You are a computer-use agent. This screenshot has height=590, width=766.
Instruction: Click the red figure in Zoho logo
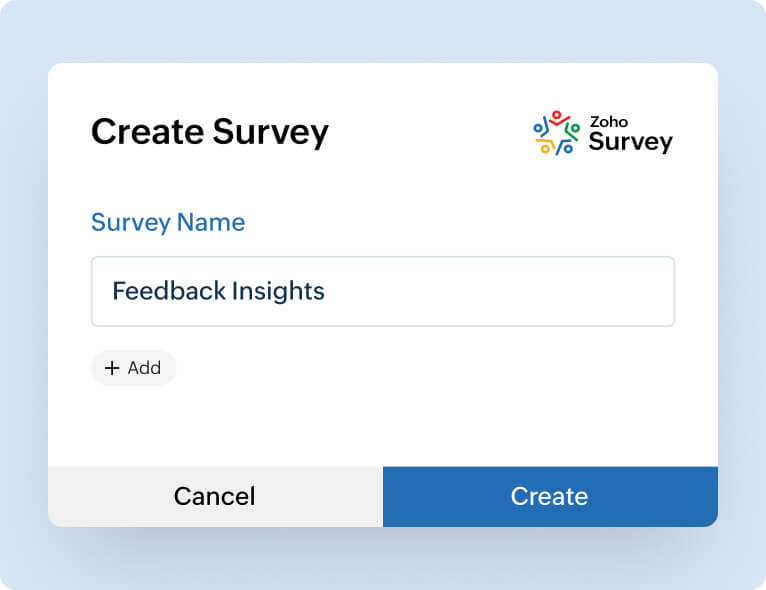[x=557, y=119]
